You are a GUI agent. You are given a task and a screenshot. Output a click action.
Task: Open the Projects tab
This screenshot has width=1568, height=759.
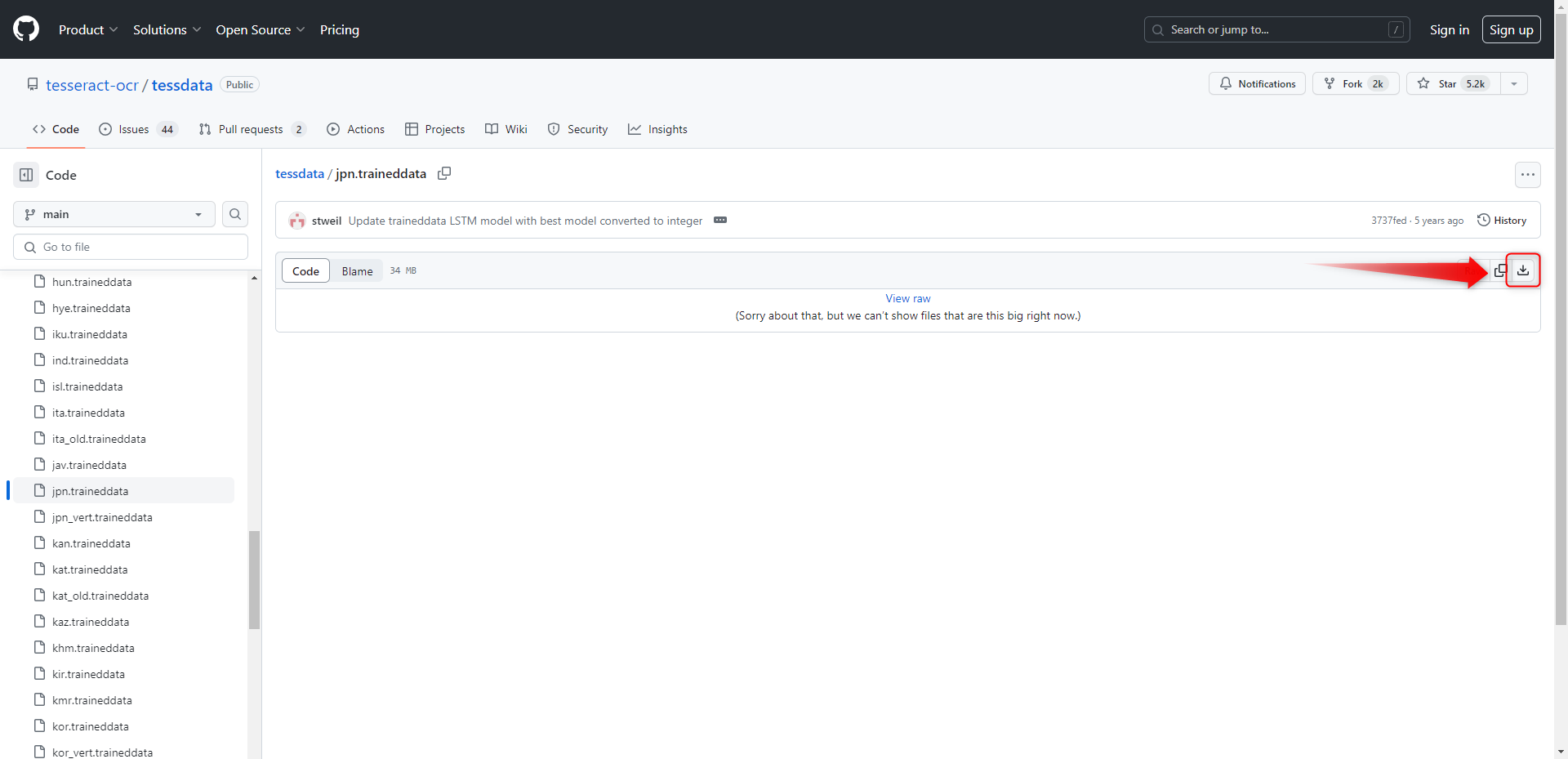click(434, 129)
